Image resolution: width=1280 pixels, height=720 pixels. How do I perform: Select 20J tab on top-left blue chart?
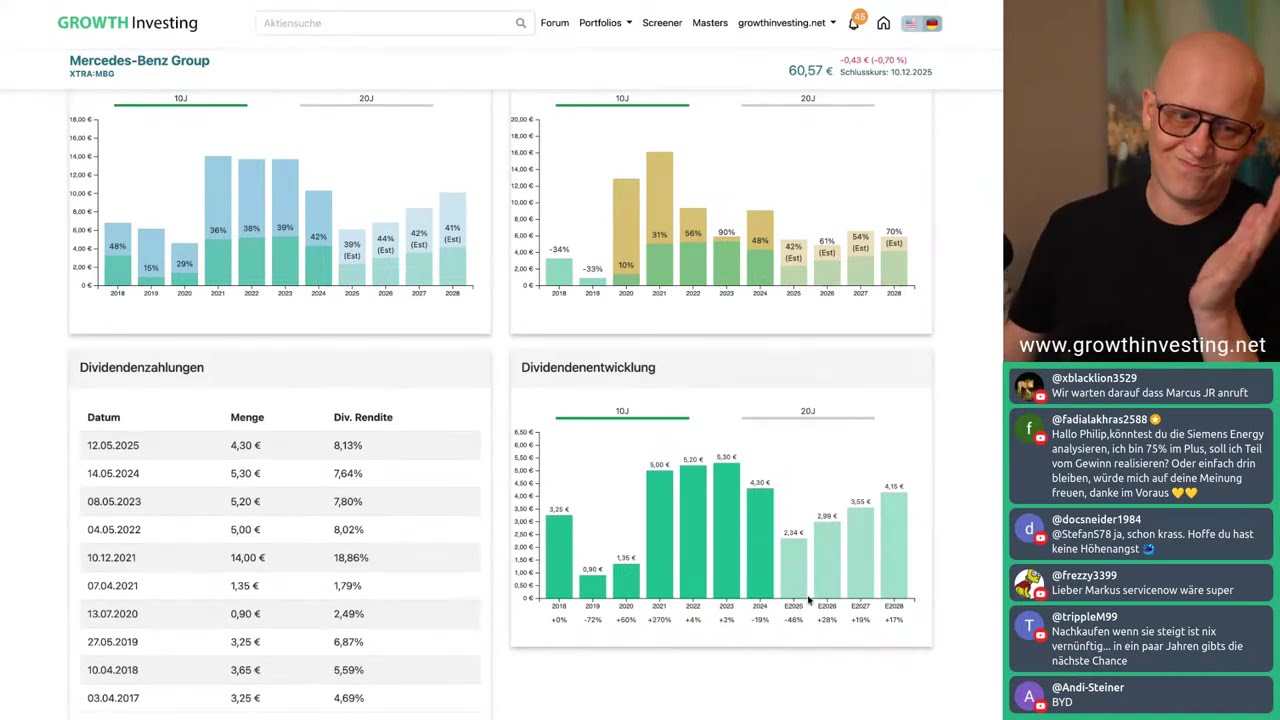coord(366,100)
